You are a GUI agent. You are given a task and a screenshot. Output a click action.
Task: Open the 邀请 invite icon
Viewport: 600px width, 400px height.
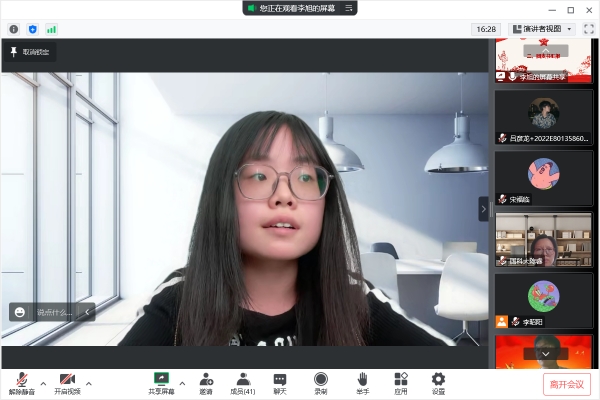point(206,383)
